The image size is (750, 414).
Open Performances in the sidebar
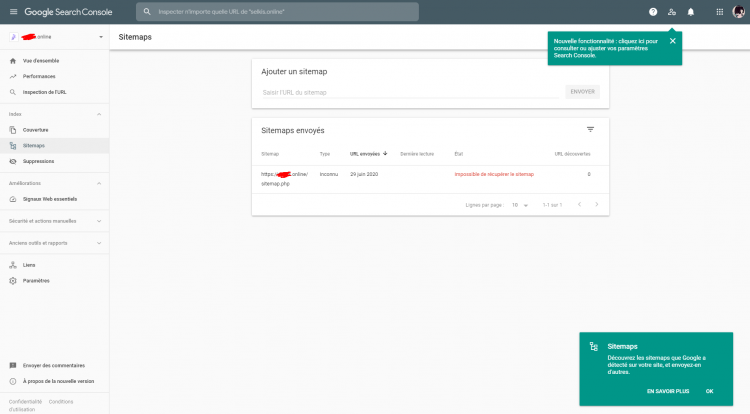coord(39,76)
